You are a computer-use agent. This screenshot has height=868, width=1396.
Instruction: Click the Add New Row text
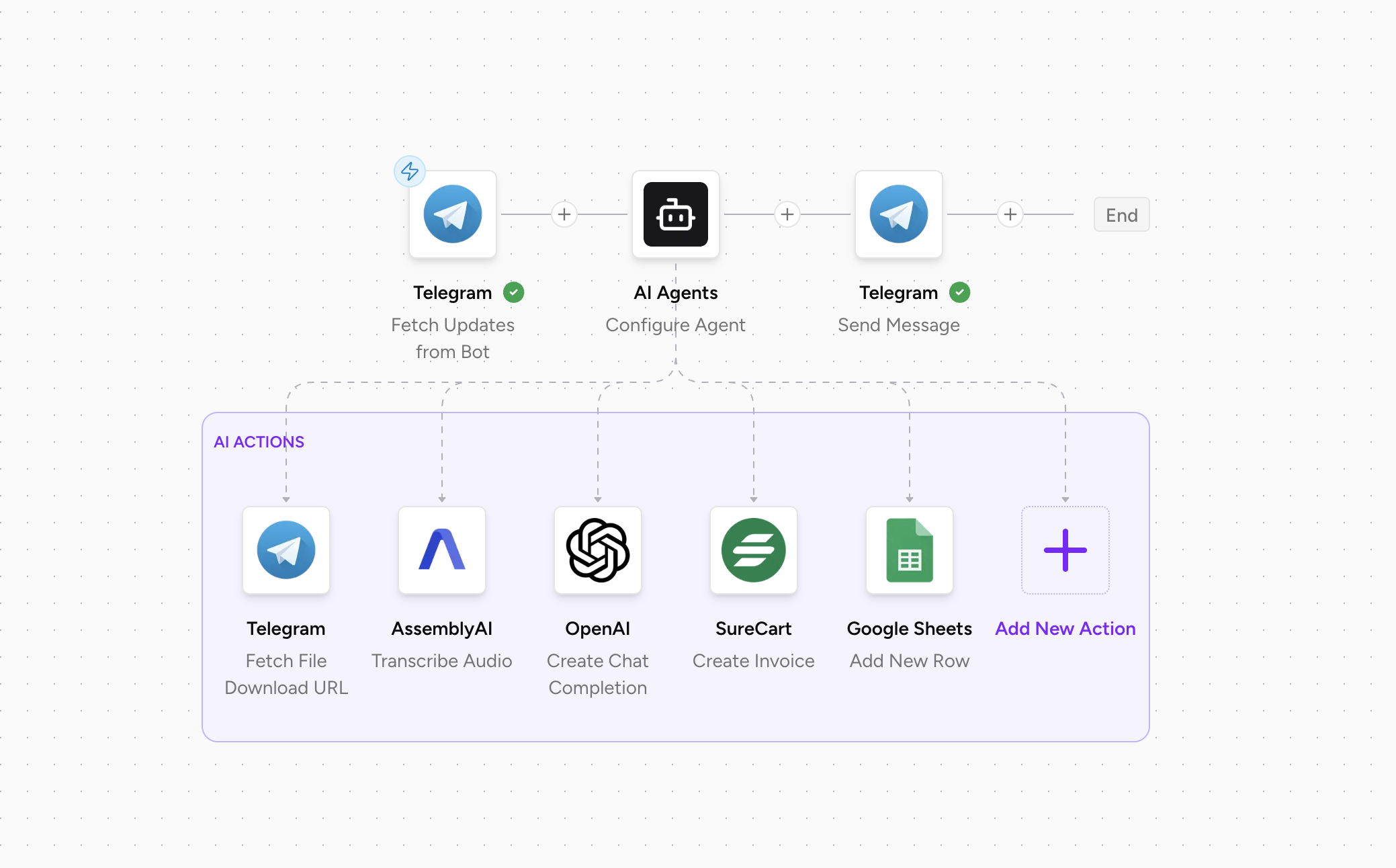[x=910, y=661]
